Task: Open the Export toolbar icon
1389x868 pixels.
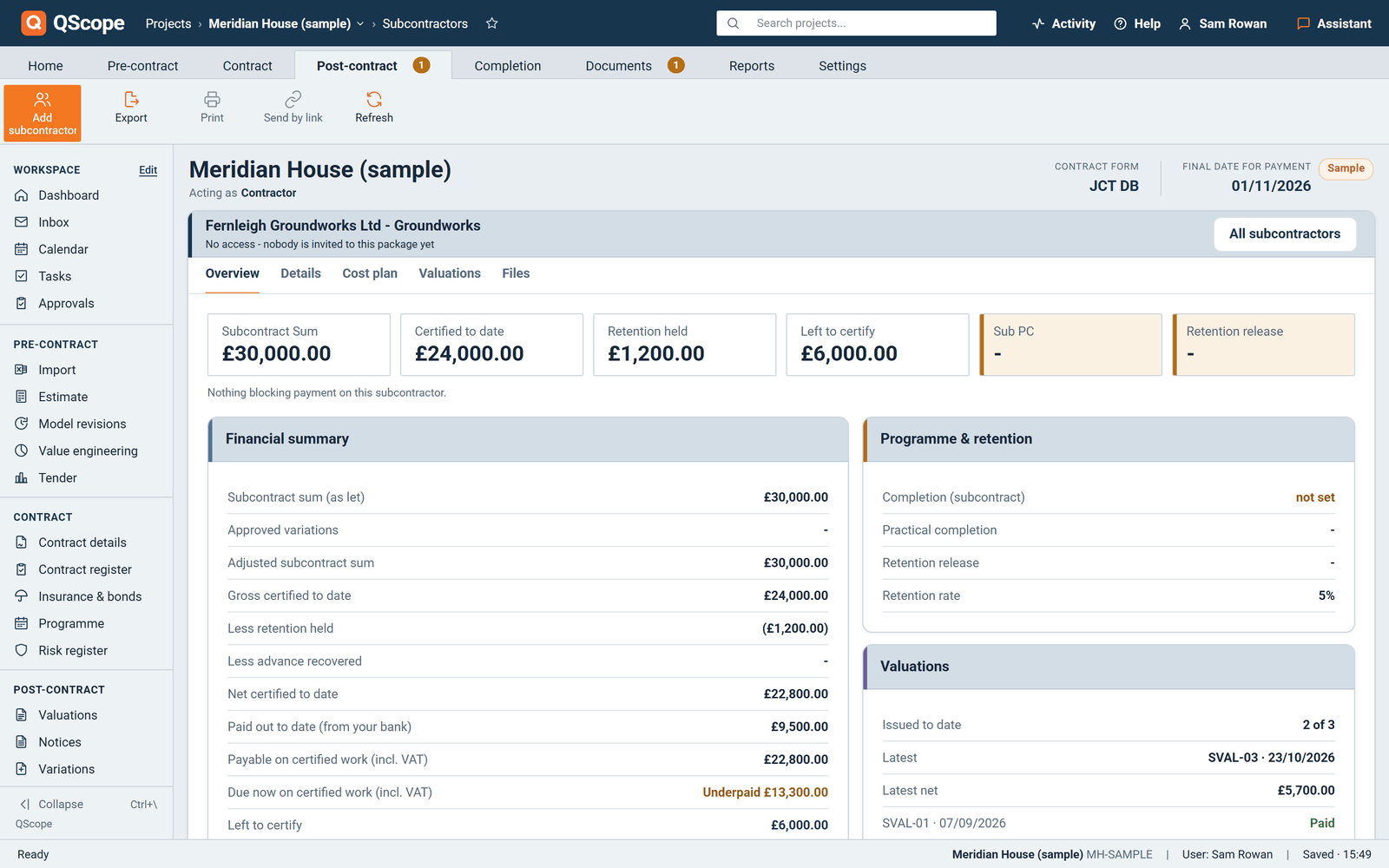Action: point(131,108)
